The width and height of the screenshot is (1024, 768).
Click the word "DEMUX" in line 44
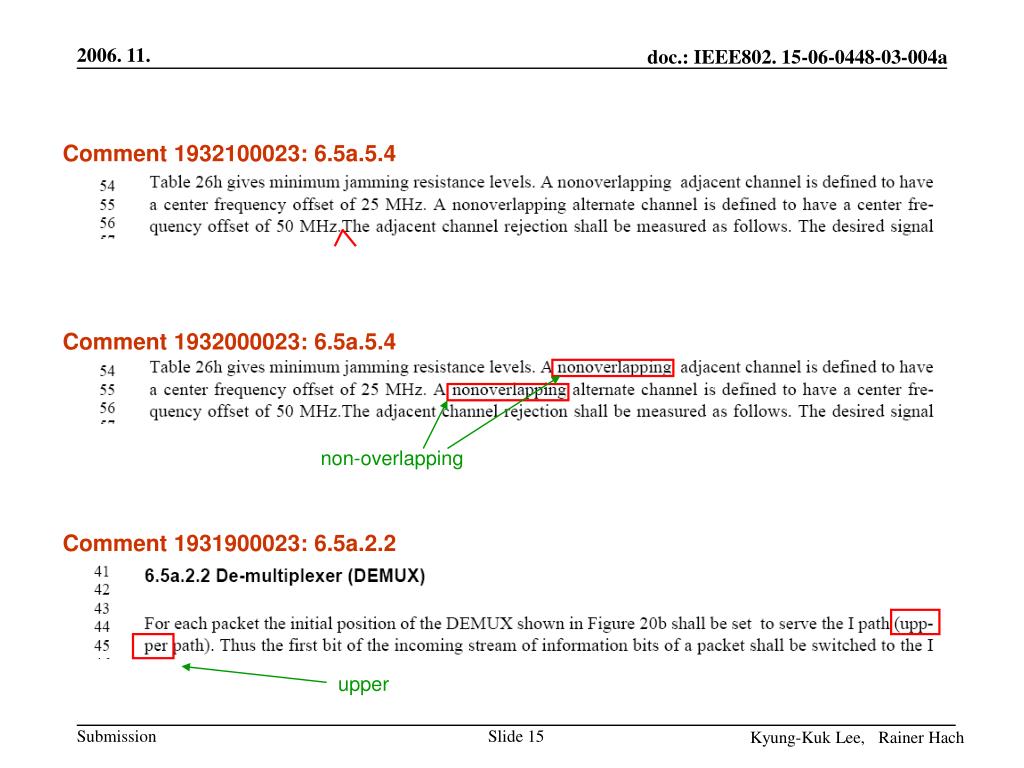point(479,624)
